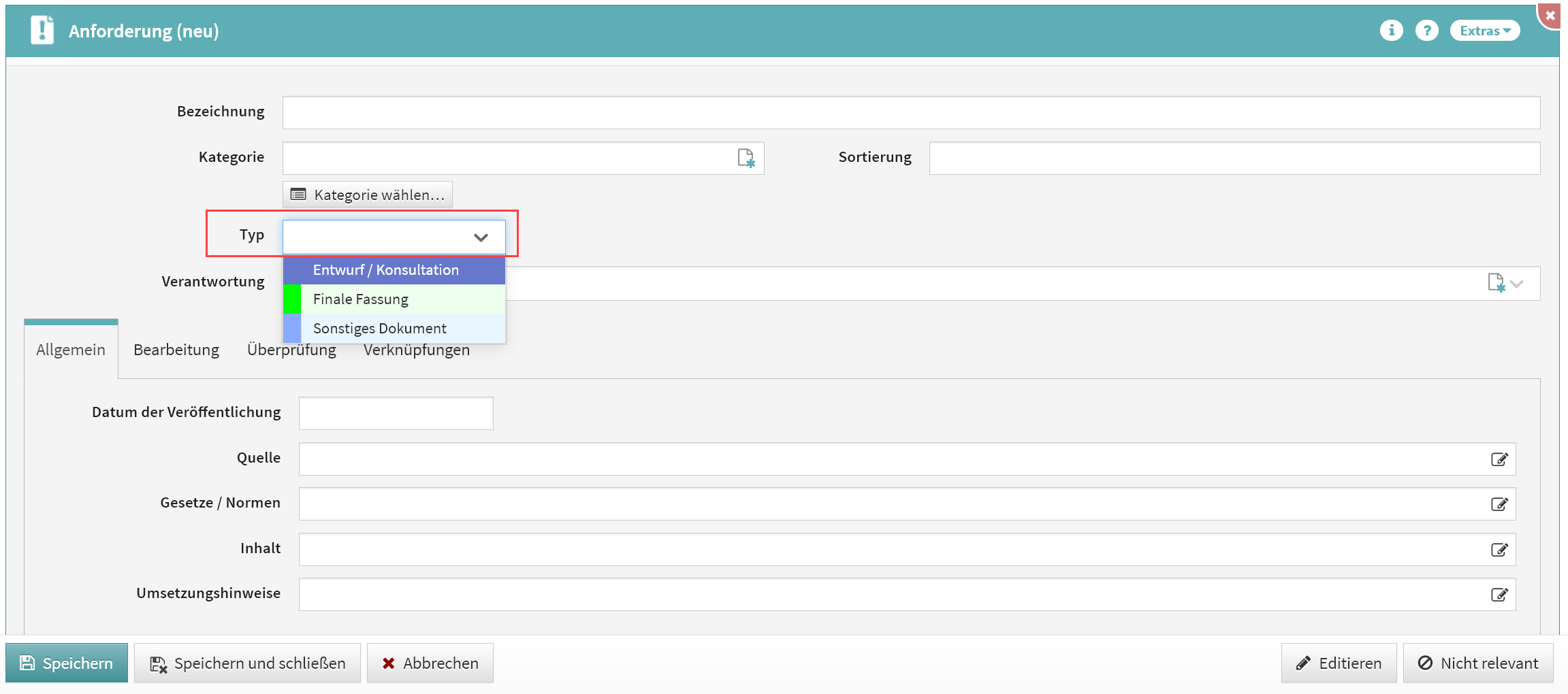
Task: Click the info icon in header
Action: point(1391,31)
